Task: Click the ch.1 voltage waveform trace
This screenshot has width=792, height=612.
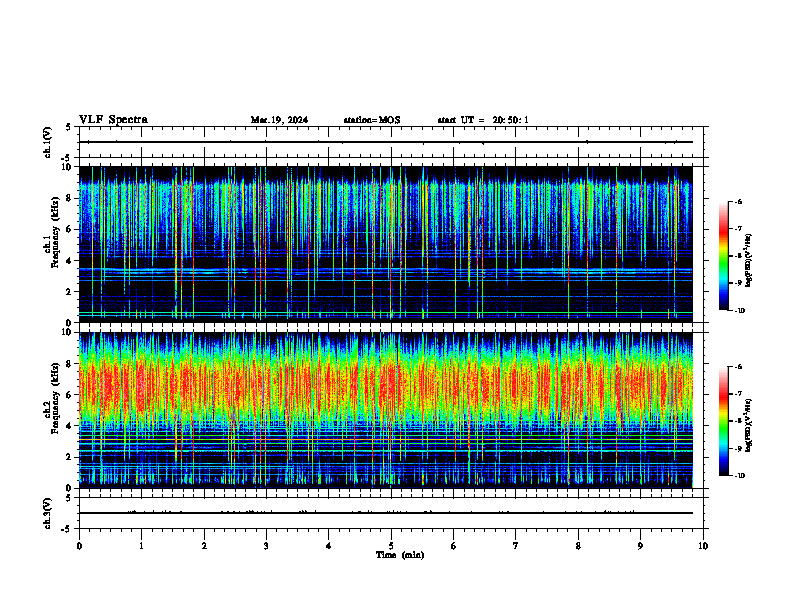Action: tap(386, 142)
